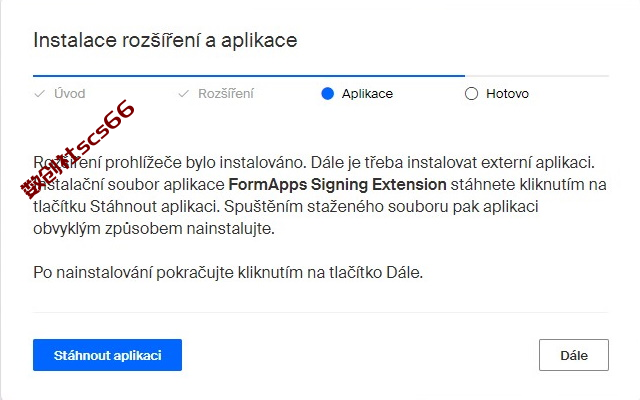This screenshot has height=400, width=640.
Task: Click the gray unfilled end of progress bar
Action: pos(537,76)
